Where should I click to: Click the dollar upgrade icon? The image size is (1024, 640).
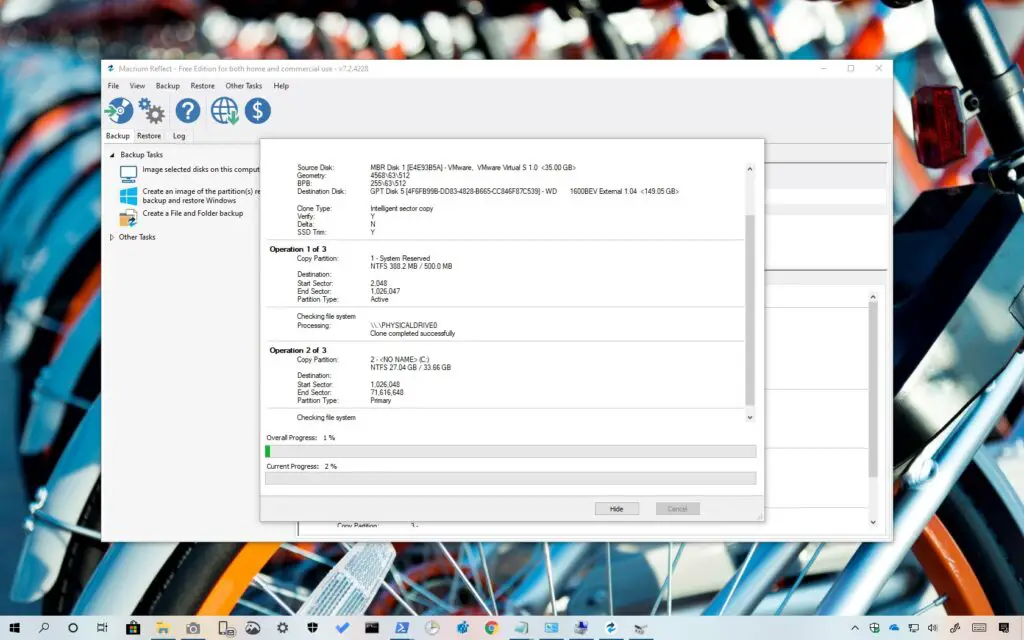[x=258, y=111]
